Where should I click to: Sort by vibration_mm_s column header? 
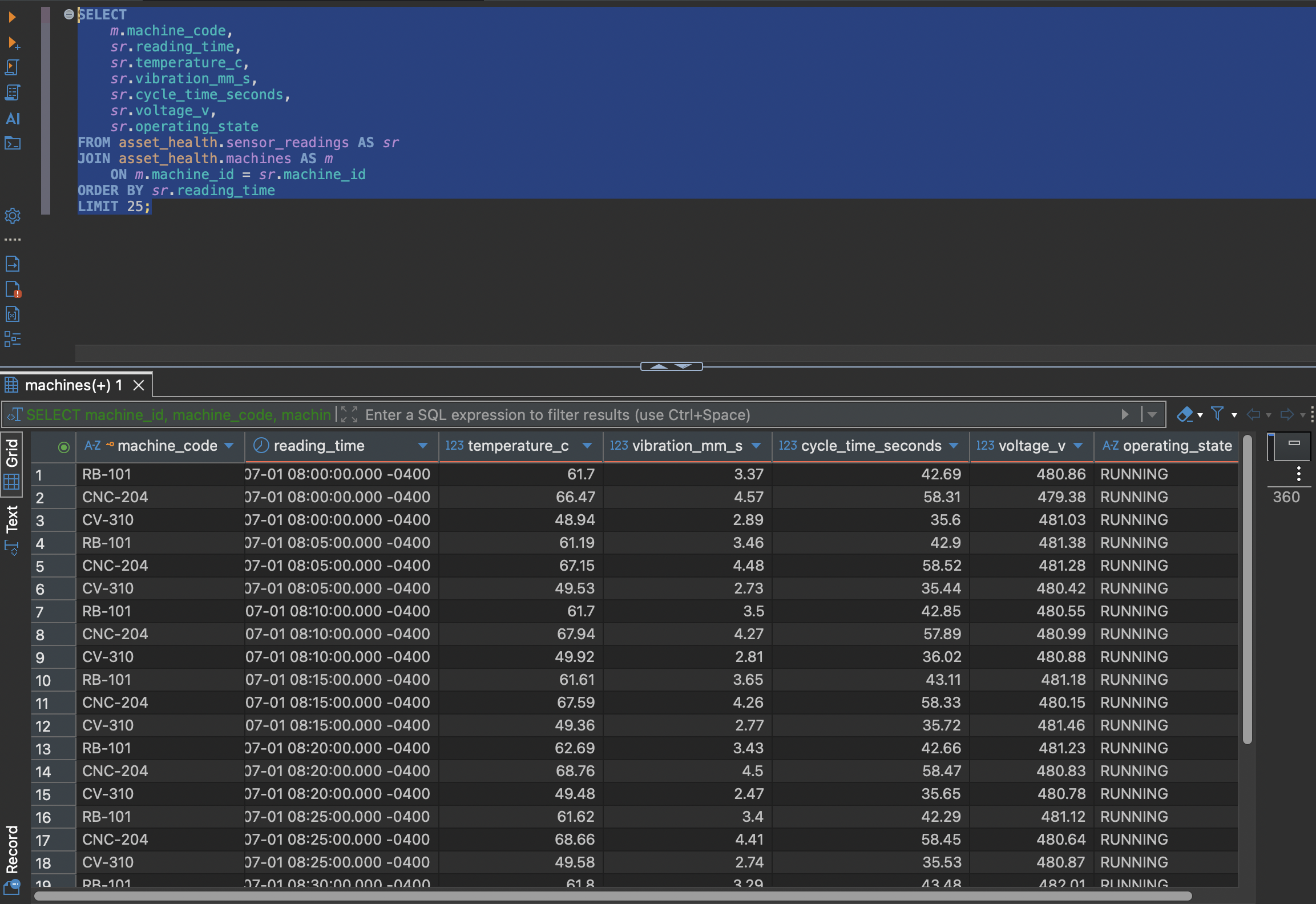(688, 446)
